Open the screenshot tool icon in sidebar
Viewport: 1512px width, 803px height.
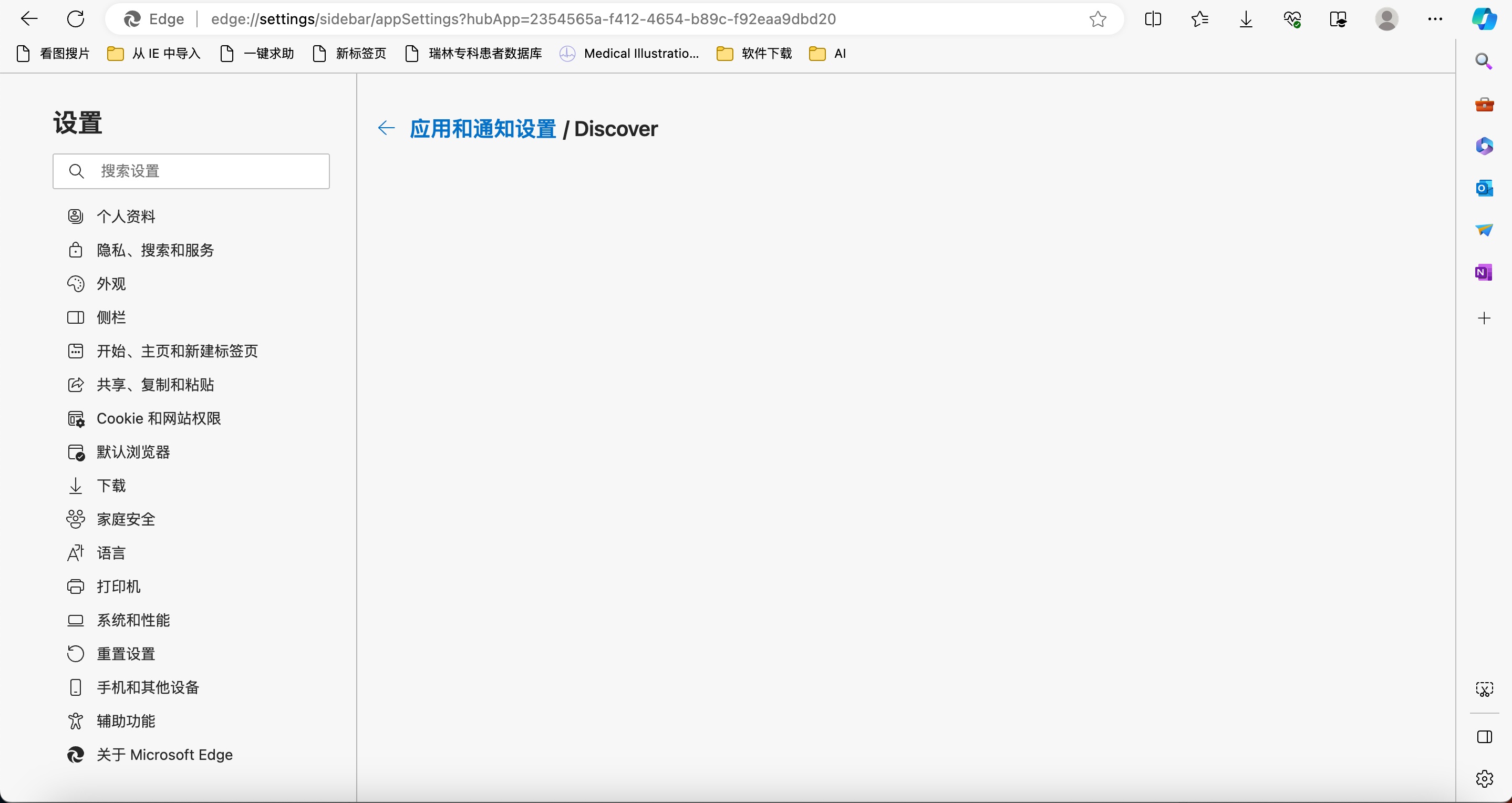1484,689
